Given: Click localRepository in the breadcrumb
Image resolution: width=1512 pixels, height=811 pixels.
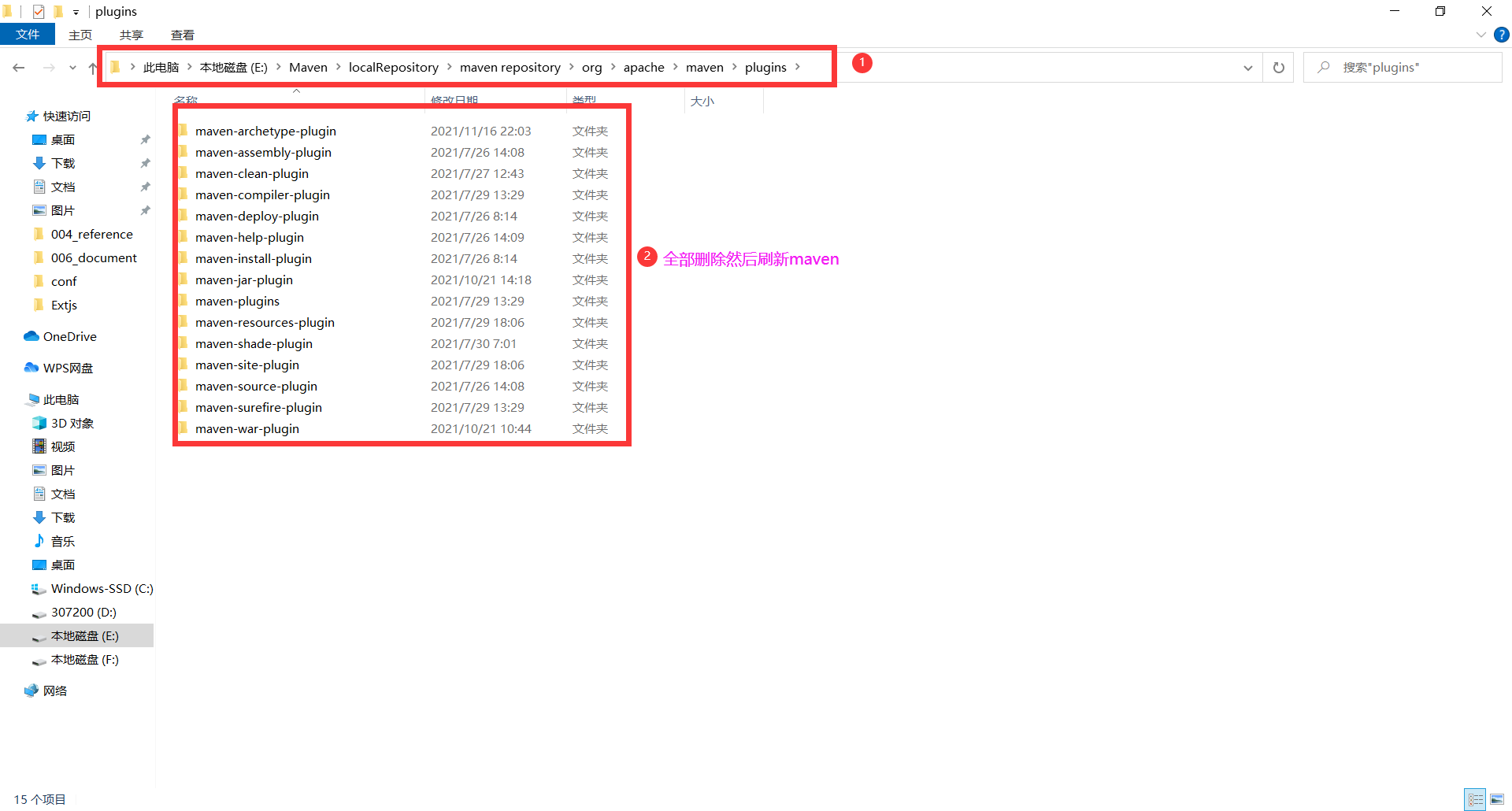Looking at the screenshot, I should 394,68.
